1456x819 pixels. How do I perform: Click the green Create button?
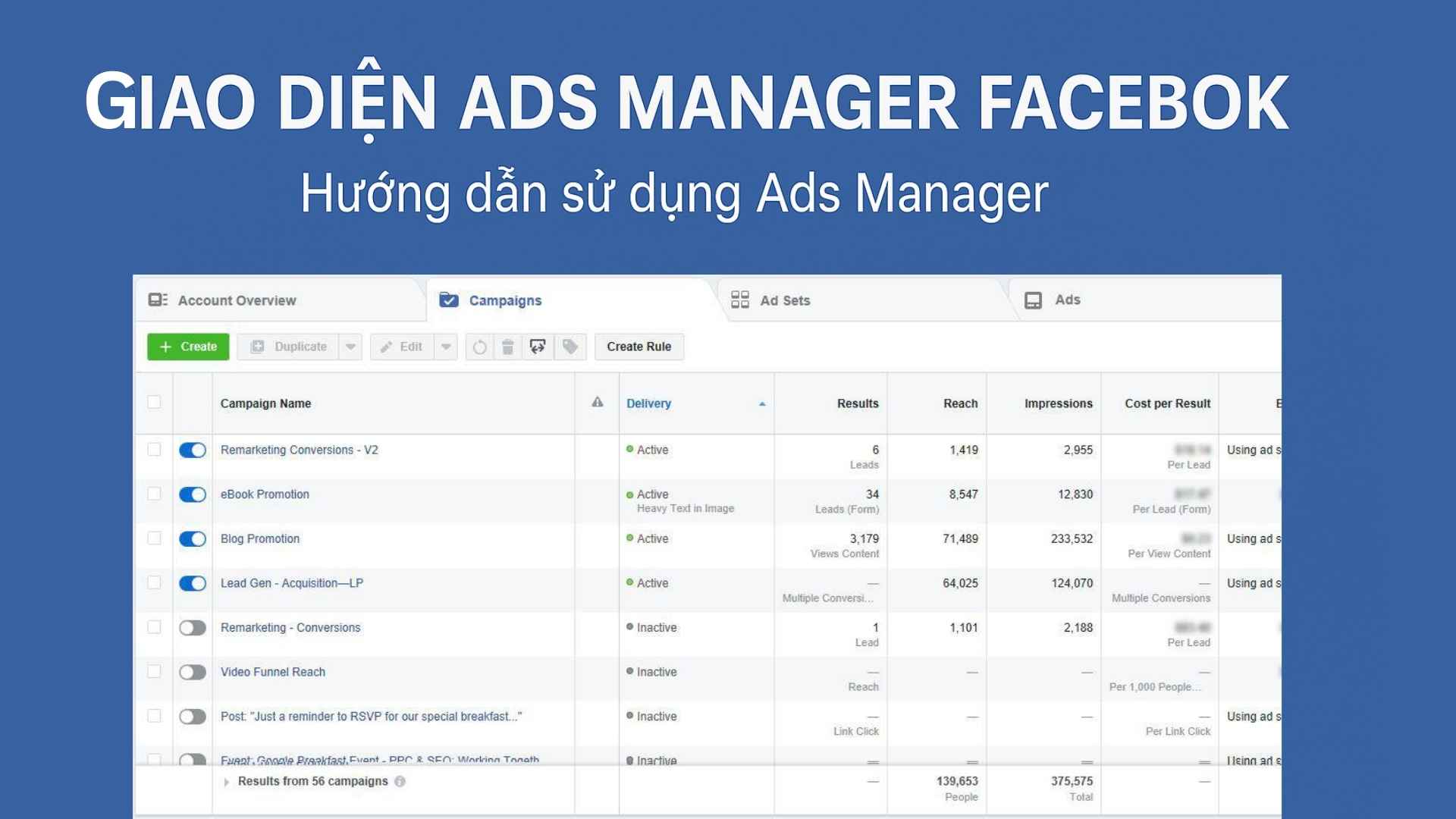[188, 347]
